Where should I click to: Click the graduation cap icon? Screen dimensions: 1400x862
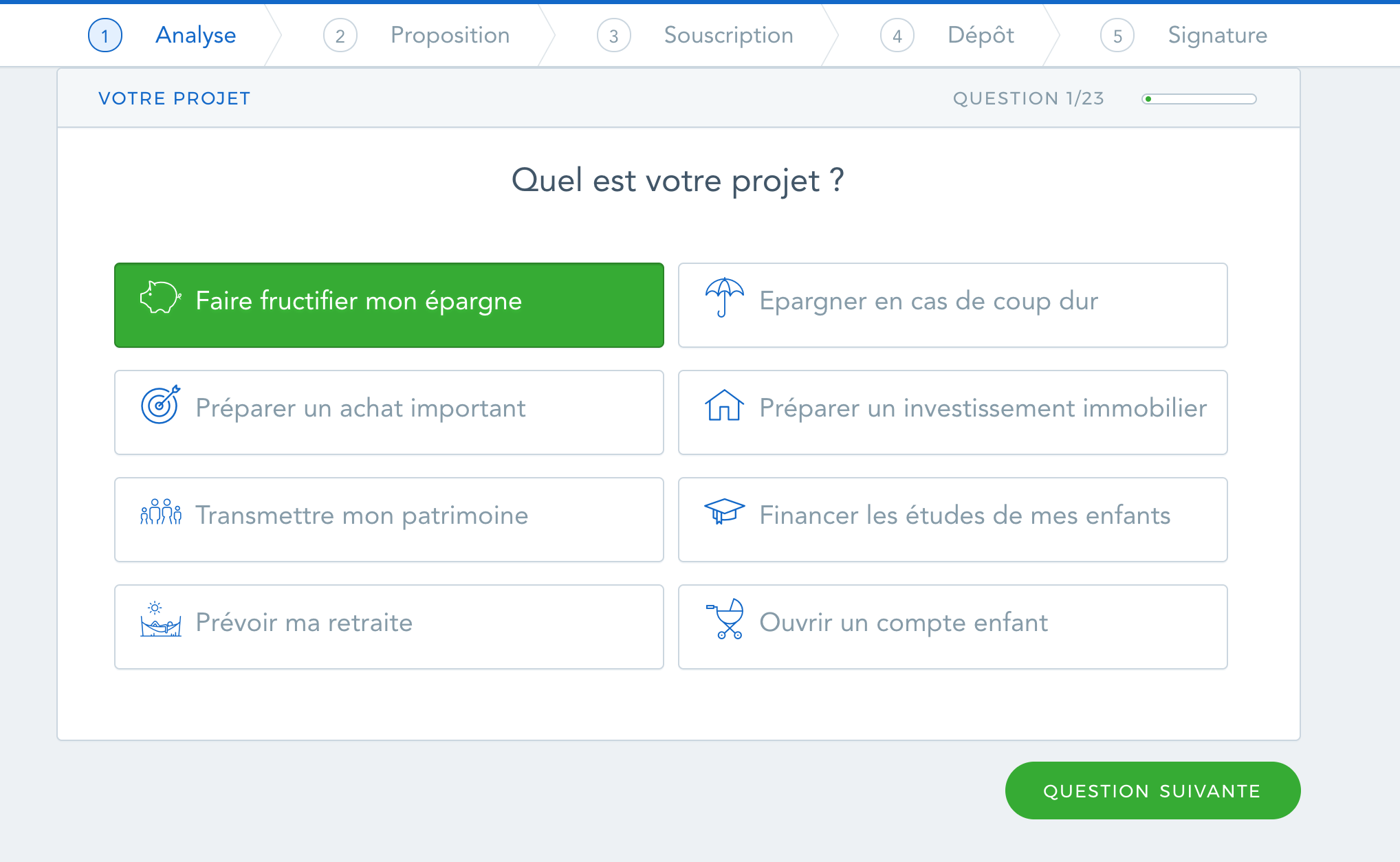point(724,511)
